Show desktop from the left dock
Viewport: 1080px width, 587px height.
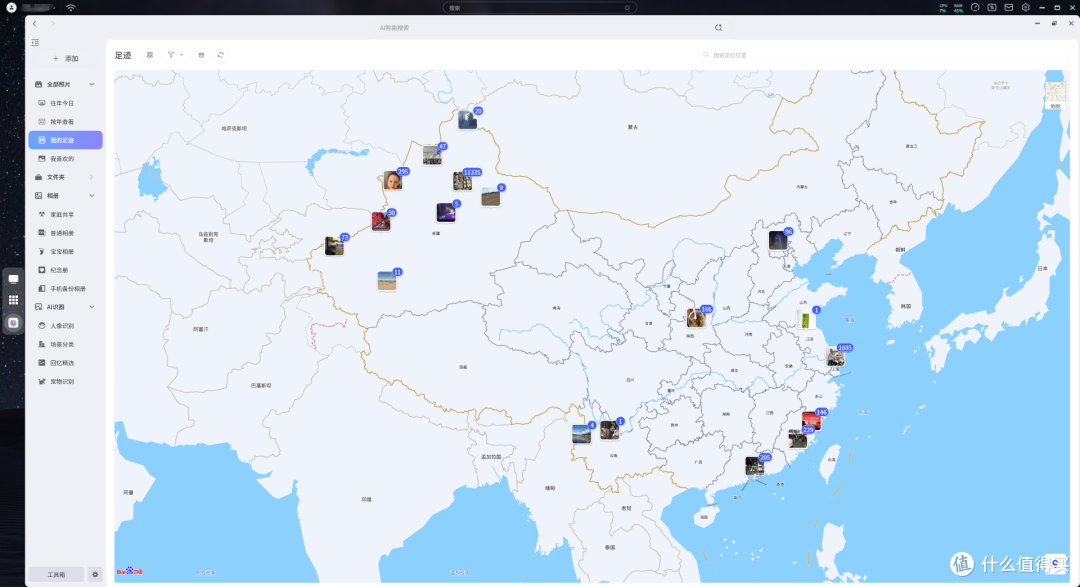click(x=13, y=279)
